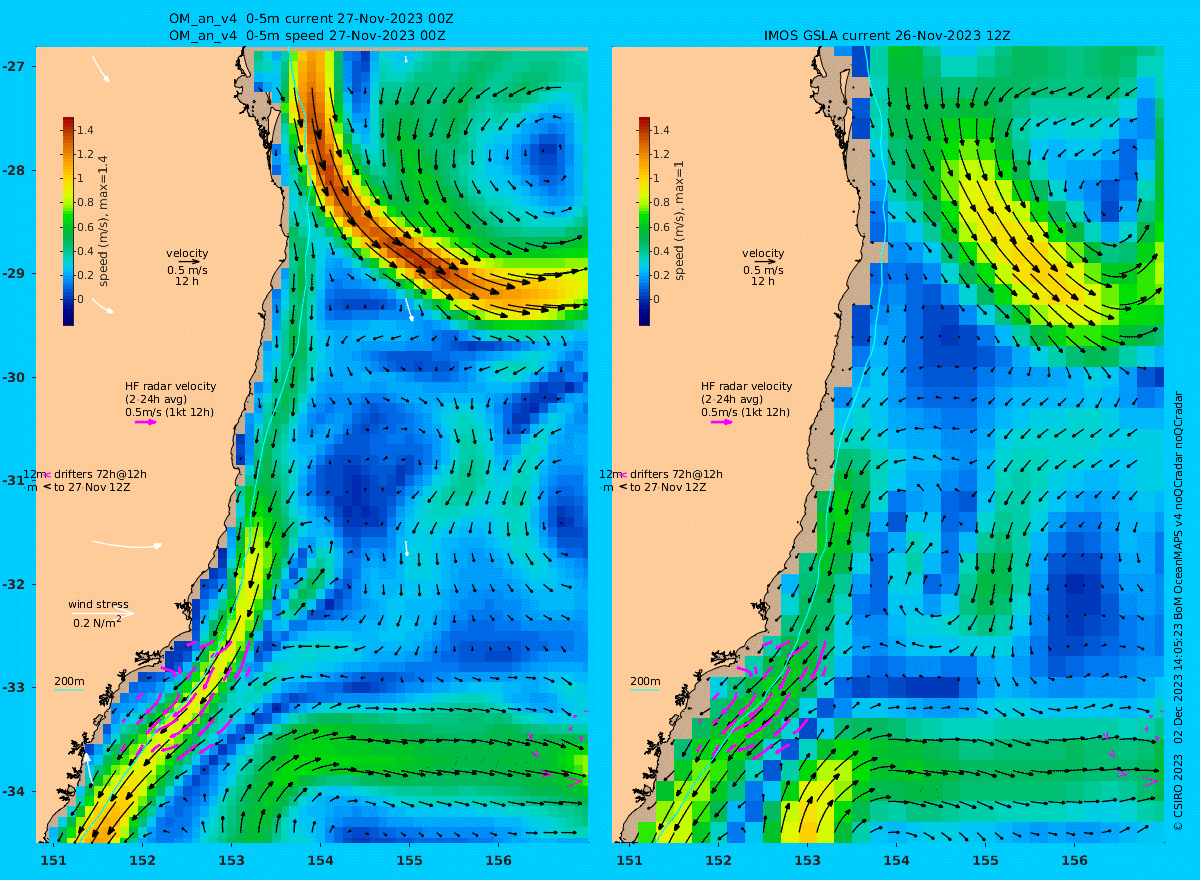
Task: Click the 1.4 tick on left color bar
Action: coord(86,130)
